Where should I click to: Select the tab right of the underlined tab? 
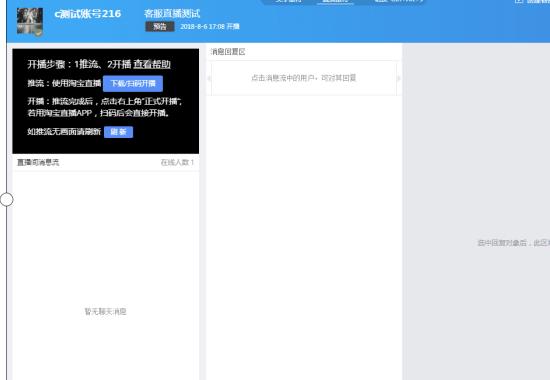[399, 1]
